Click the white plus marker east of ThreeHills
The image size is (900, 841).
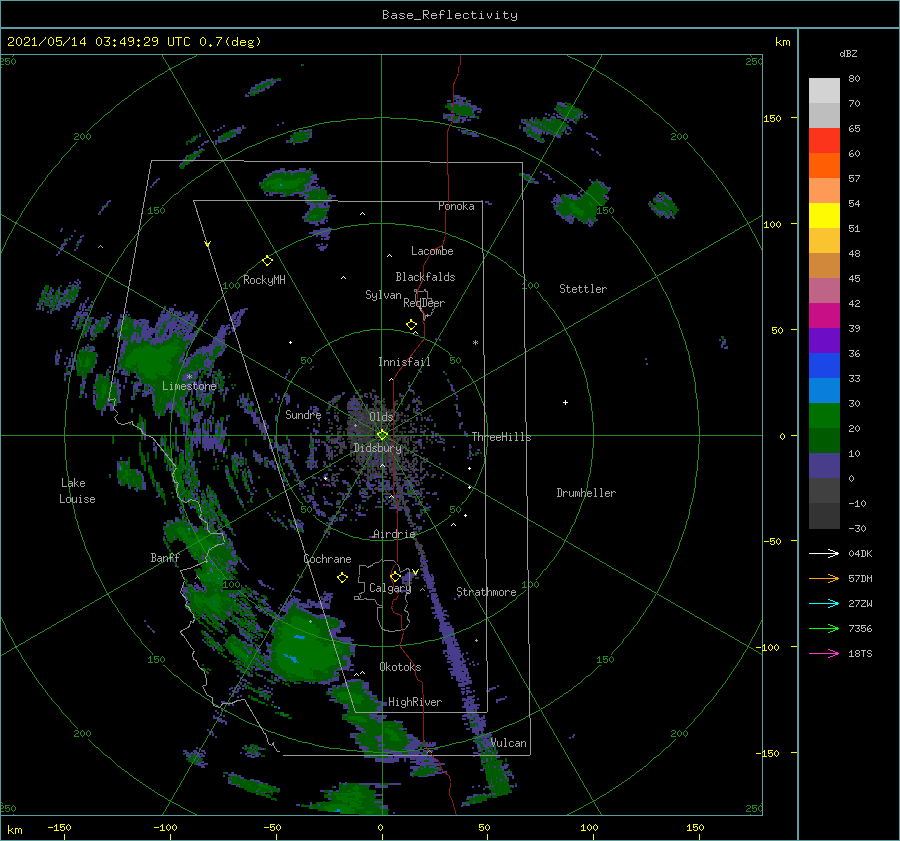(x=565, y=402)
